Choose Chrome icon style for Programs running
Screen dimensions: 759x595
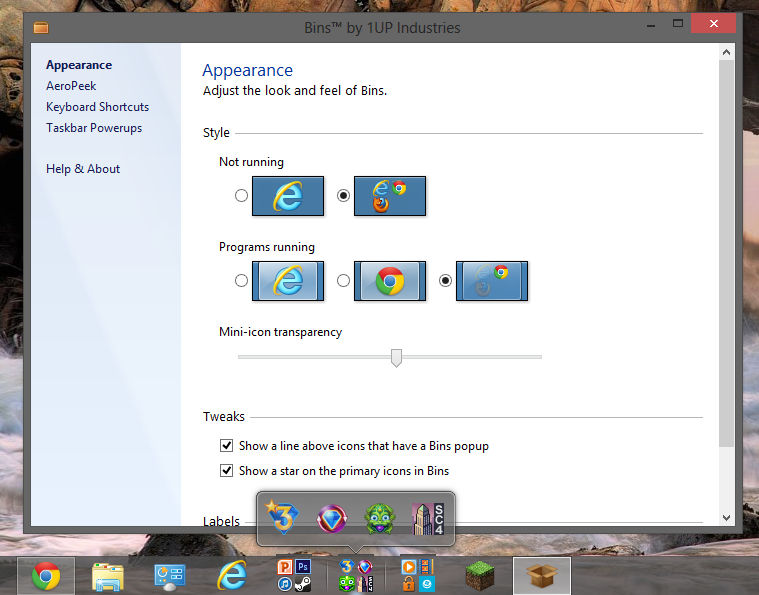pos(343,281)
